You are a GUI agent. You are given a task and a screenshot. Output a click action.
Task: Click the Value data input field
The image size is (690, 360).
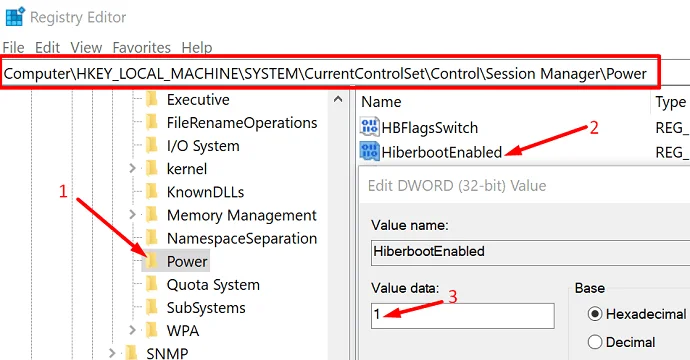[462, 316]
